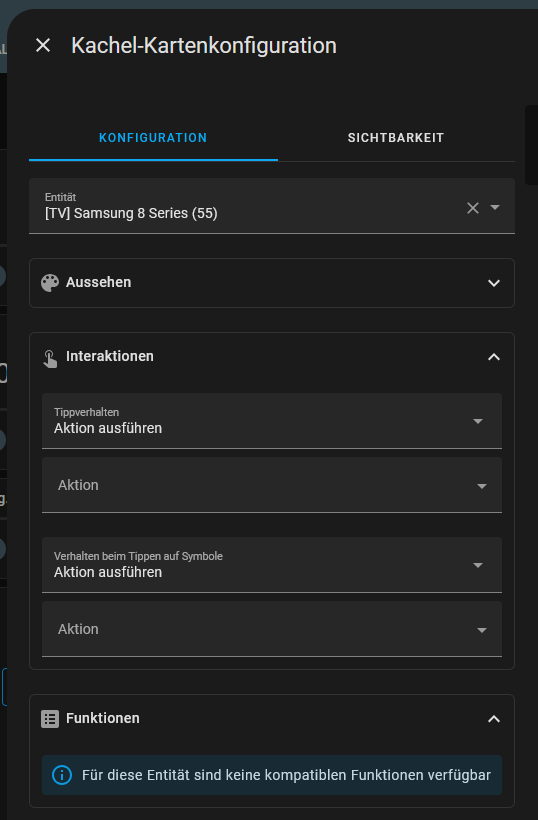Click the tap gesture icon beside Interaktionen
538x820 pixels.
(50, 359)
